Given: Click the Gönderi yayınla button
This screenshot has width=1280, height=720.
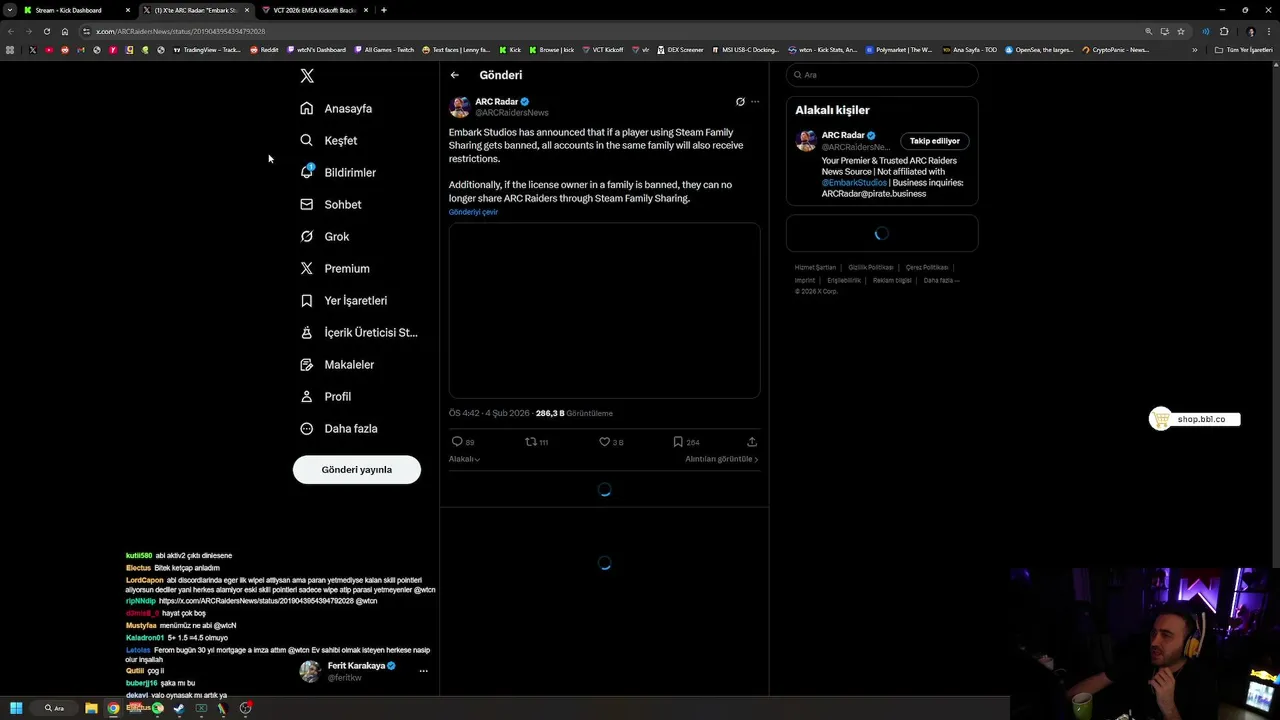Looking at the screenshot, I should [x=357, y=469].
